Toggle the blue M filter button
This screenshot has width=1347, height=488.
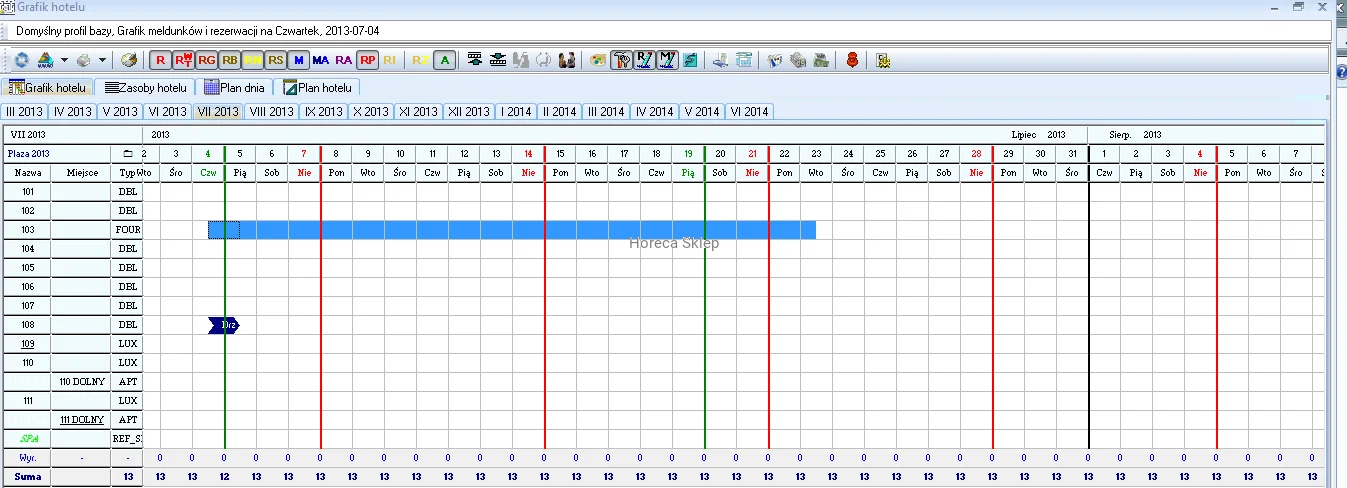pyautogui.click(x=298, y=60)
